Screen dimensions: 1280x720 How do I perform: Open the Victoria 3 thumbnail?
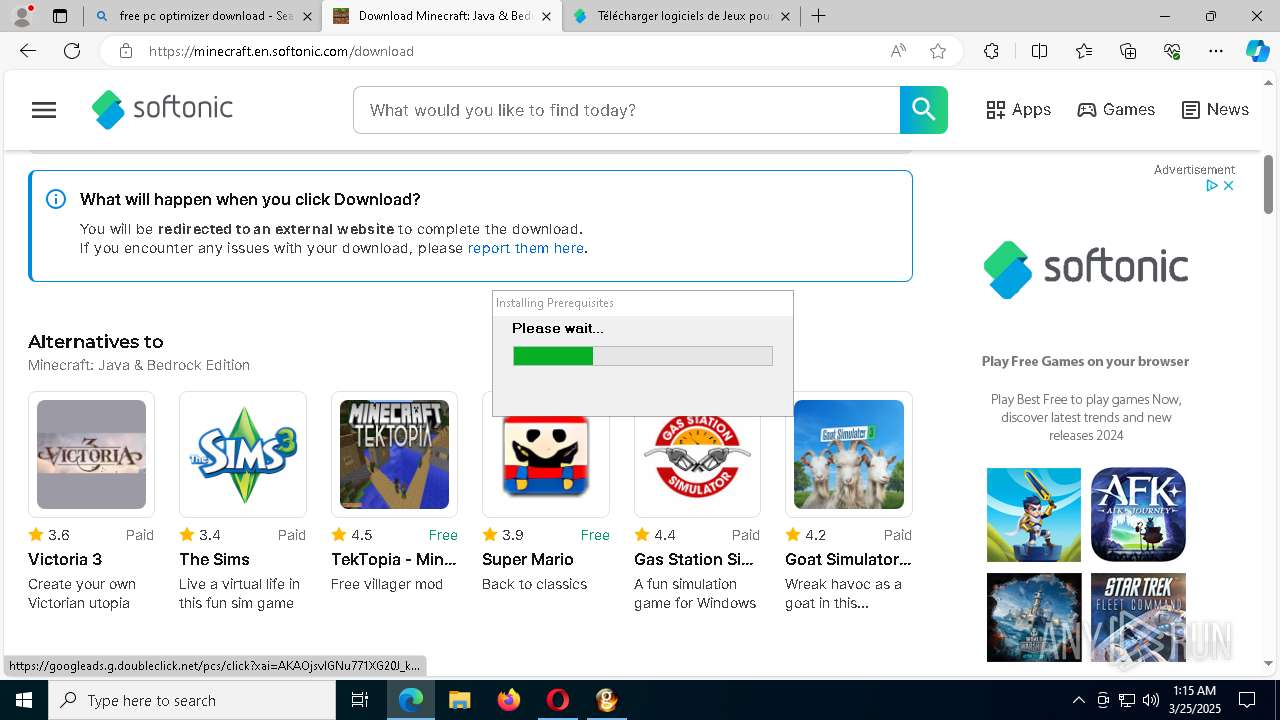tap(91, 454)
